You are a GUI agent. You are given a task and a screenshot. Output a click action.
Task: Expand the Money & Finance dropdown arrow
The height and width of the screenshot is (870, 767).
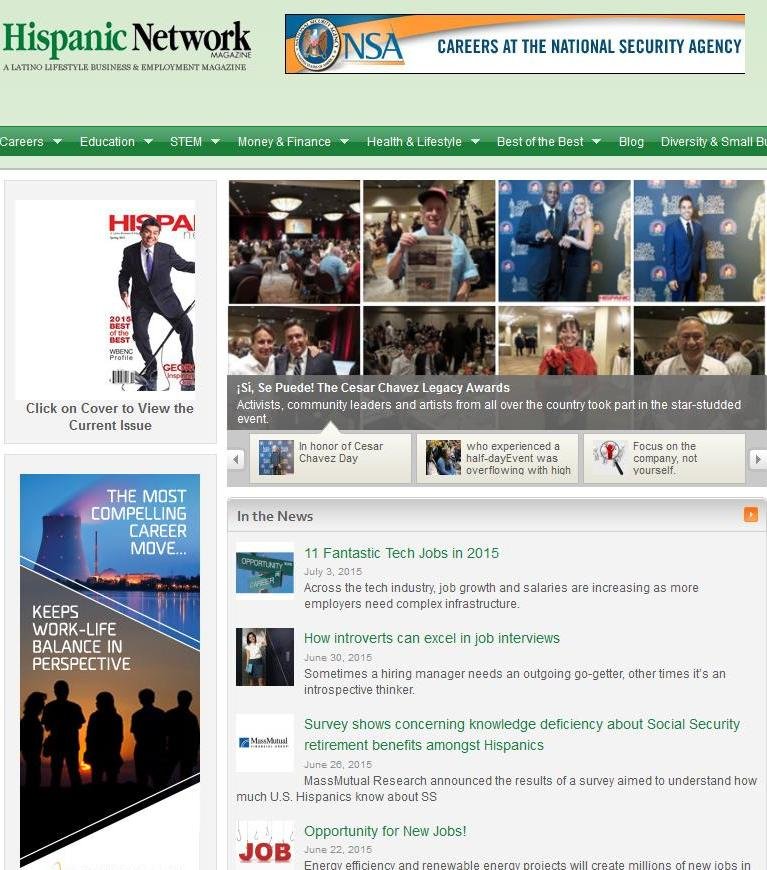344,141
